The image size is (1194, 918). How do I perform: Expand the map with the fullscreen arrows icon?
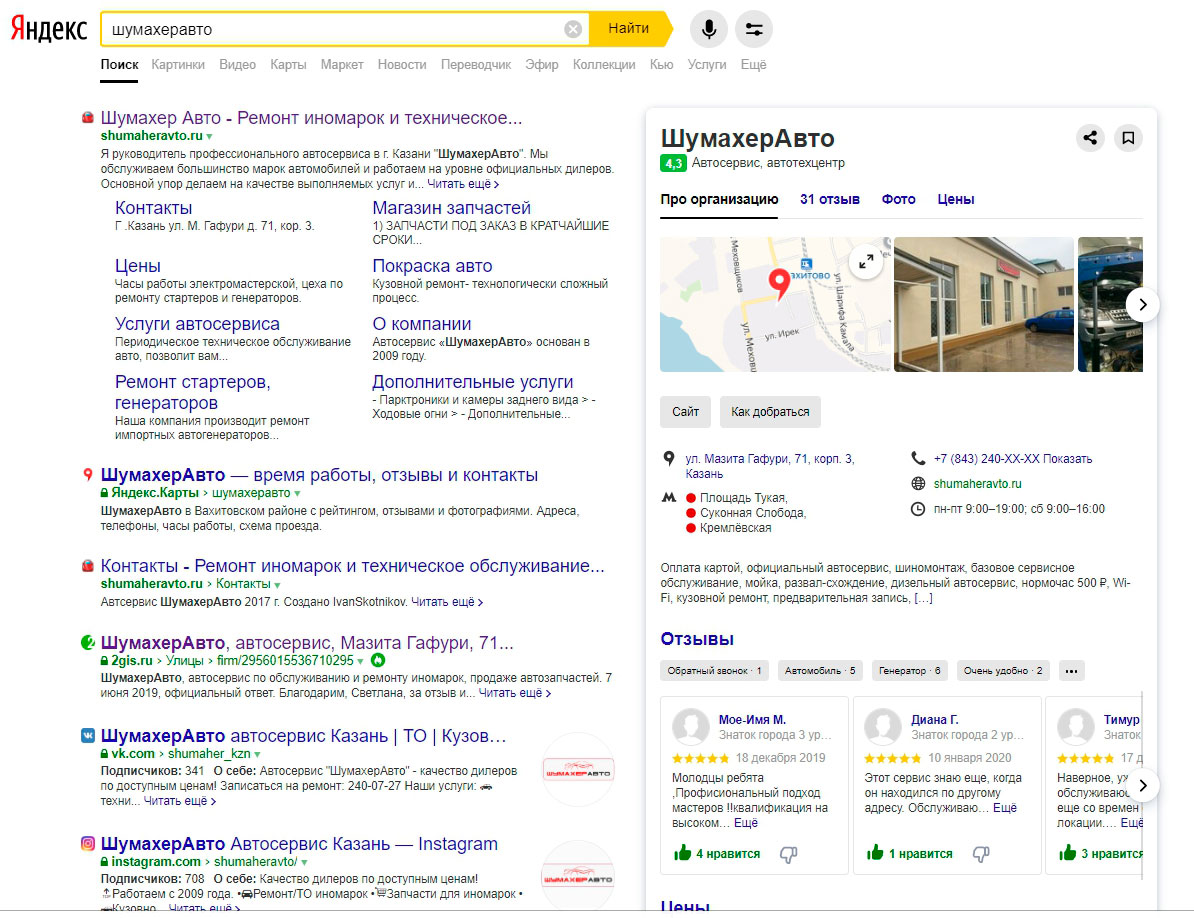(x=867, y=261)
